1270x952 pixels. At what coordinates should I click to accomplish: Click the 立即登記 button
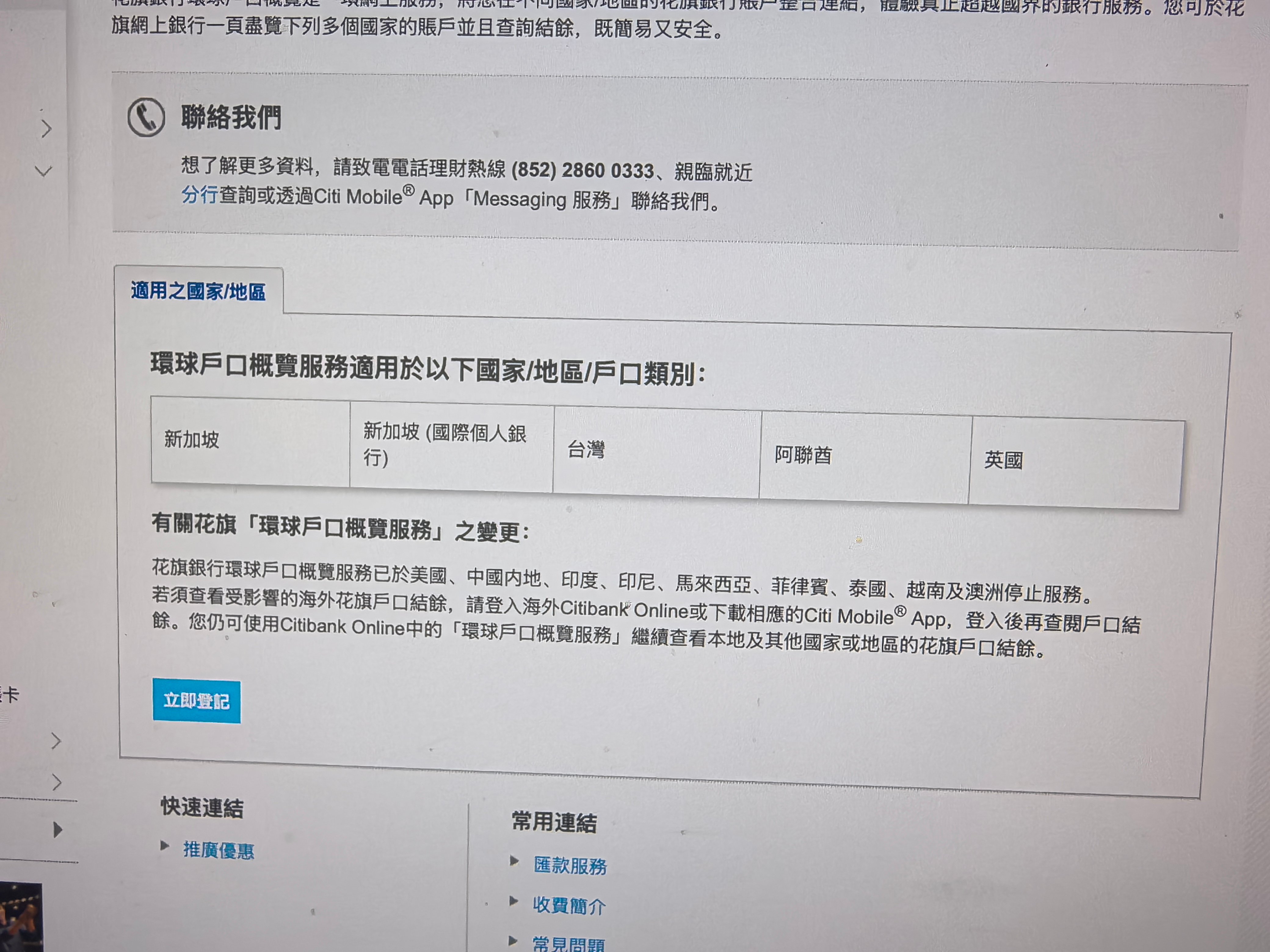coord(196,701)
